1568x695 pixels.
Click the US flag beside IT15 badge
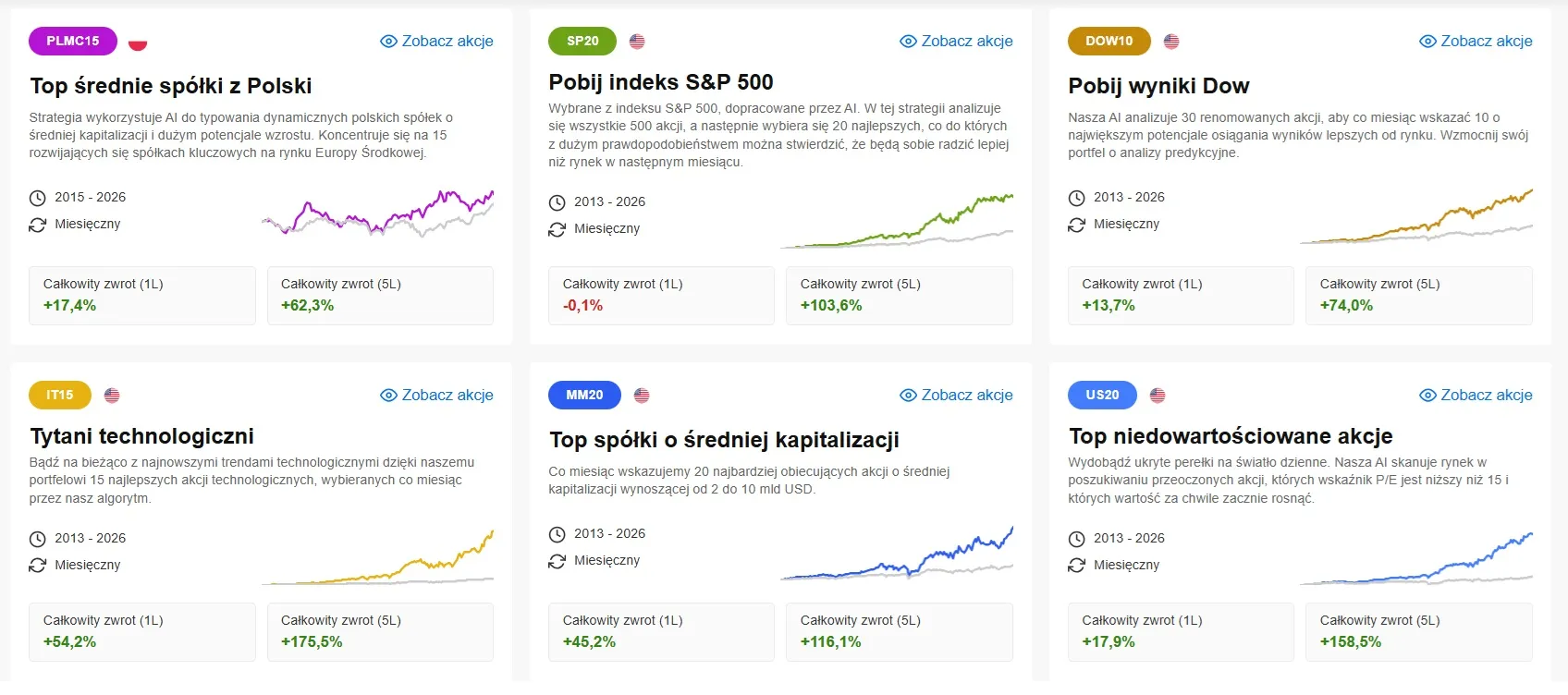[x=112, y=396]
